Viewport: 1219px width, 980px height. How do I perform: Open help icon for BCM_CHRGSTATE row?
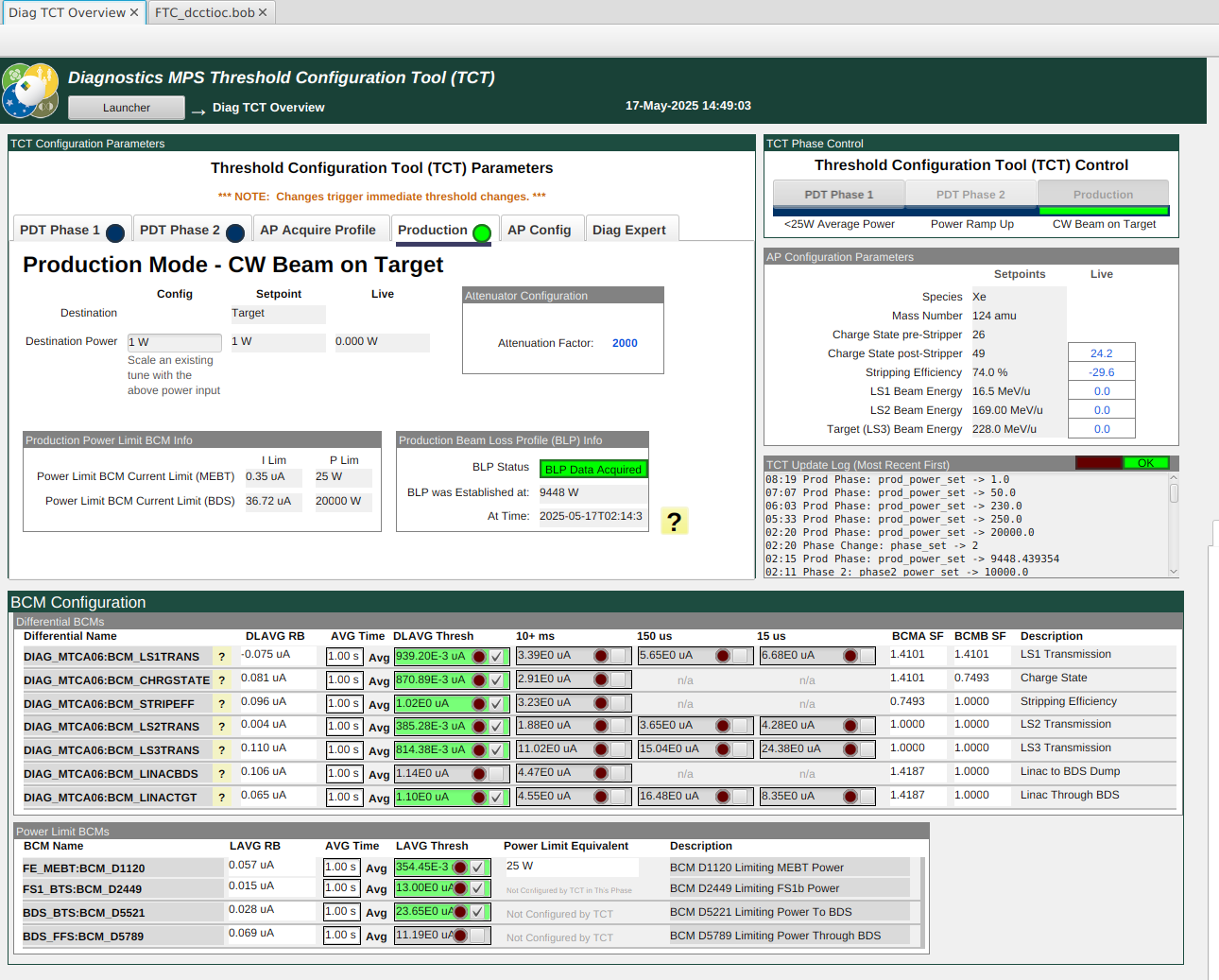pos(222,680)
